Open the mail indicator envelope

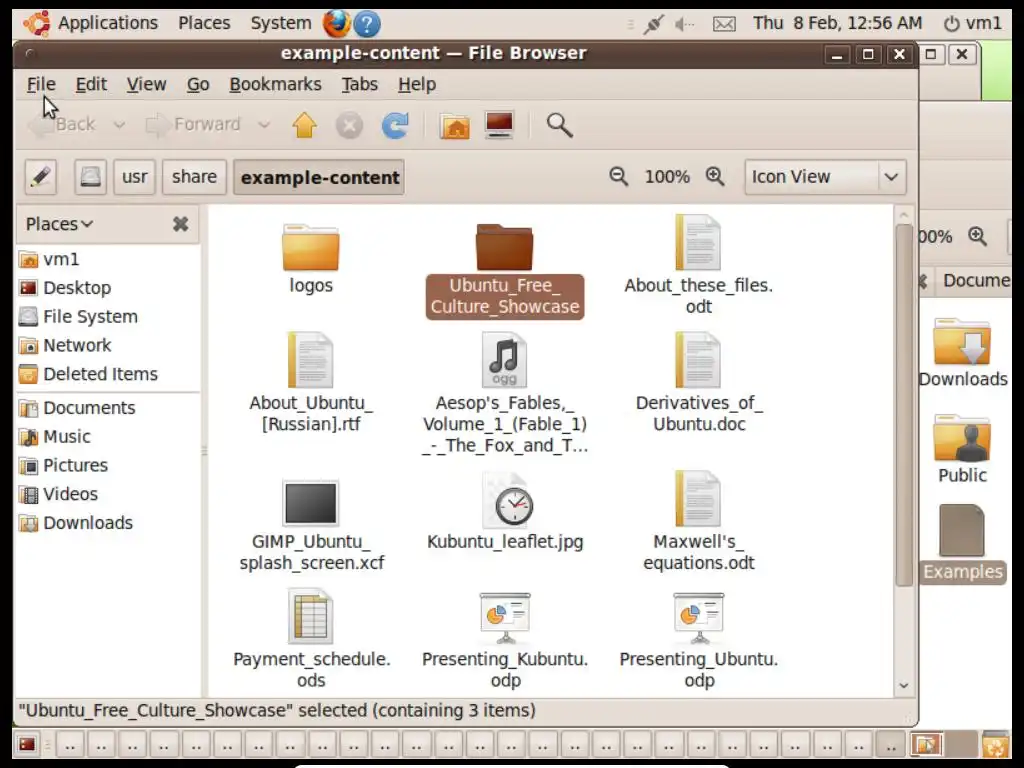(724, 24)
